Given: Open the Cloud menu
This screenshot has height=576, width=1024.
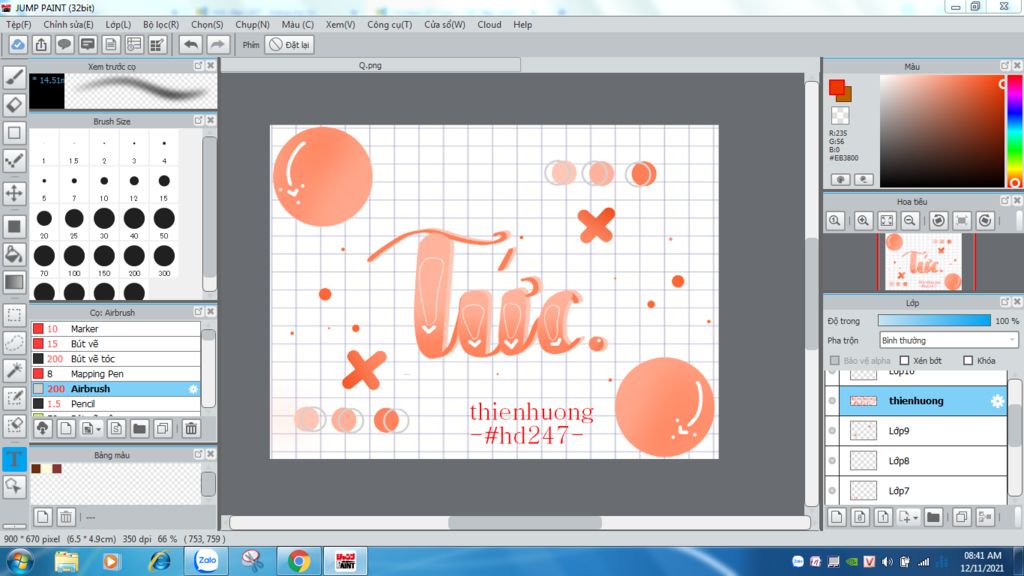Looking at the screenshot, I should coord(489,24).
